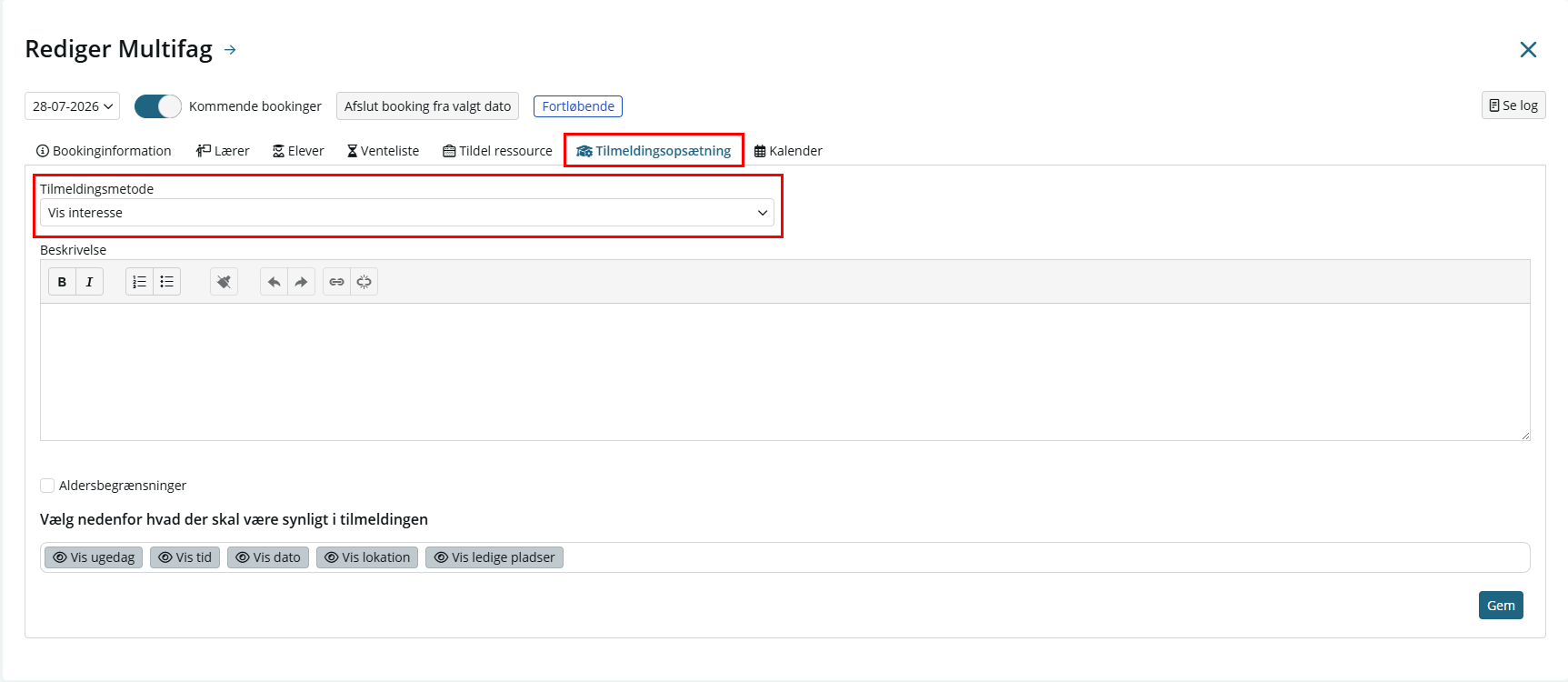Remove the link with the unlink icon

point(364,282)
